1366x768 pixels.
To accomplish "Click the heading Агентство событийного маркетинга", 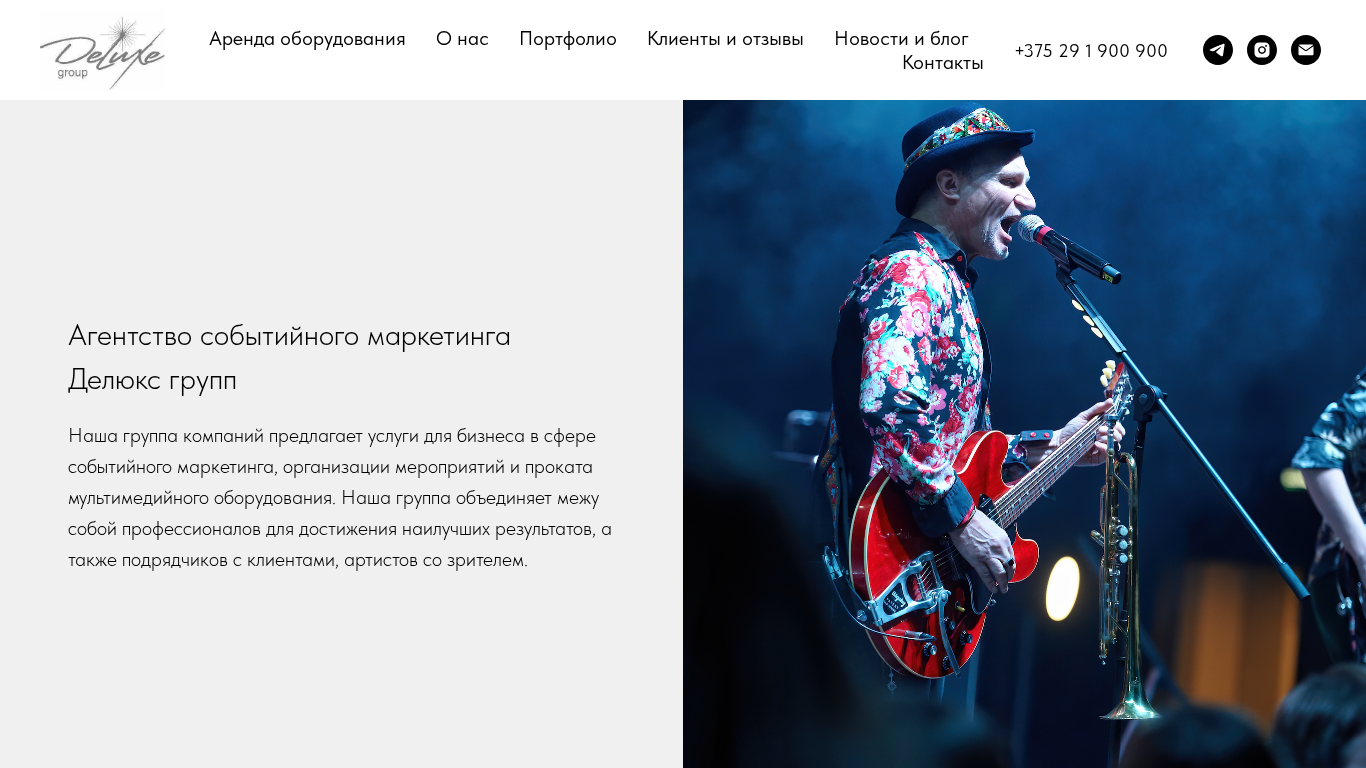I will [x=289, y=336].
